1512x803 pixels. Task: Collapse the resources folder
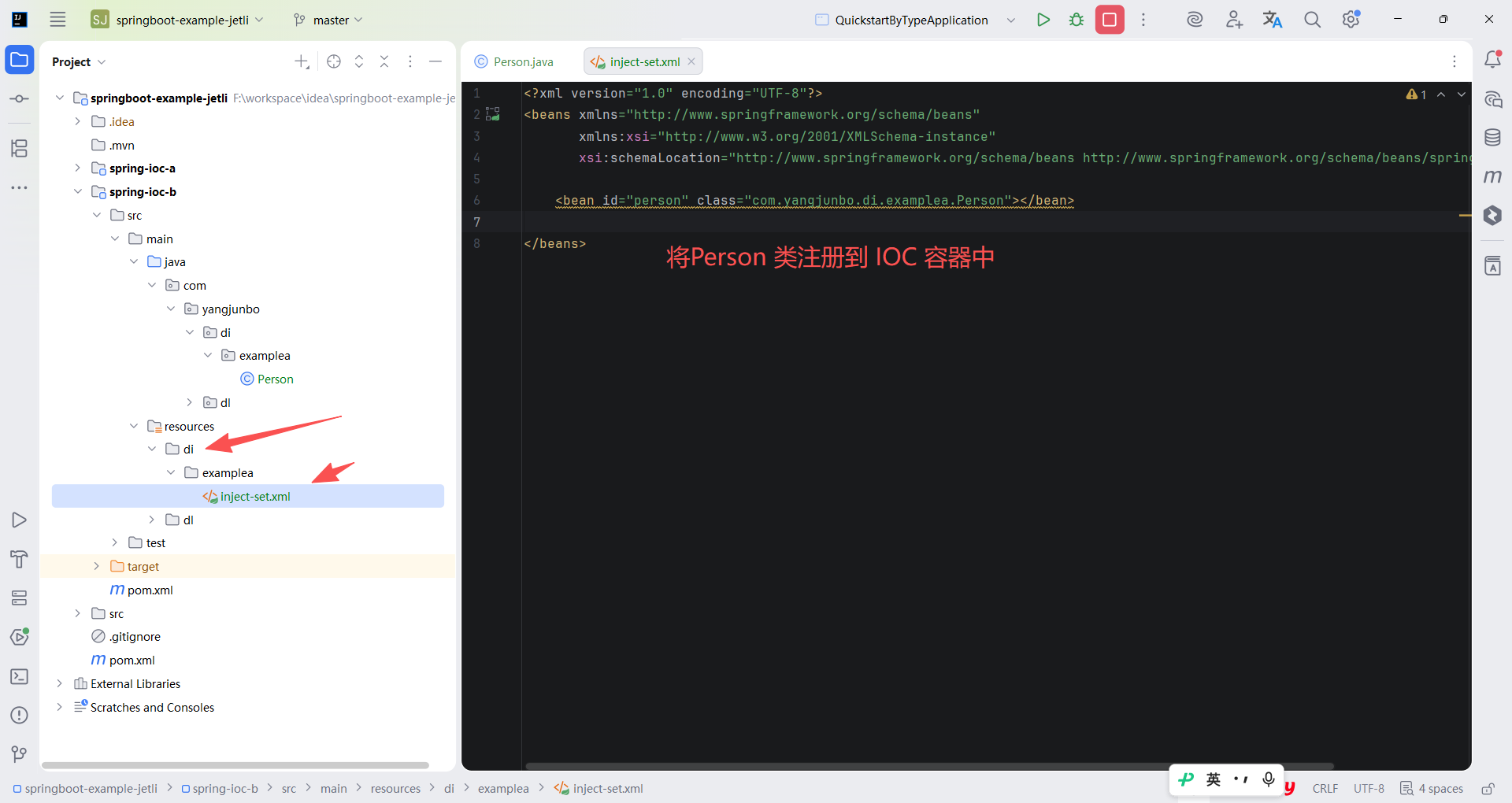(x=134, y=426)
